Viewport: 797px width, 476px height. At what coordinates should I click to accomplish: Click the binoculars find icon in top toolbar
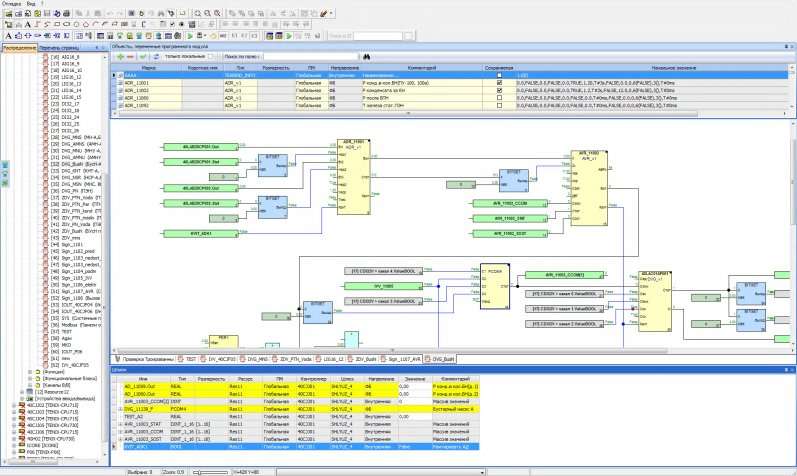click(161, 13)
